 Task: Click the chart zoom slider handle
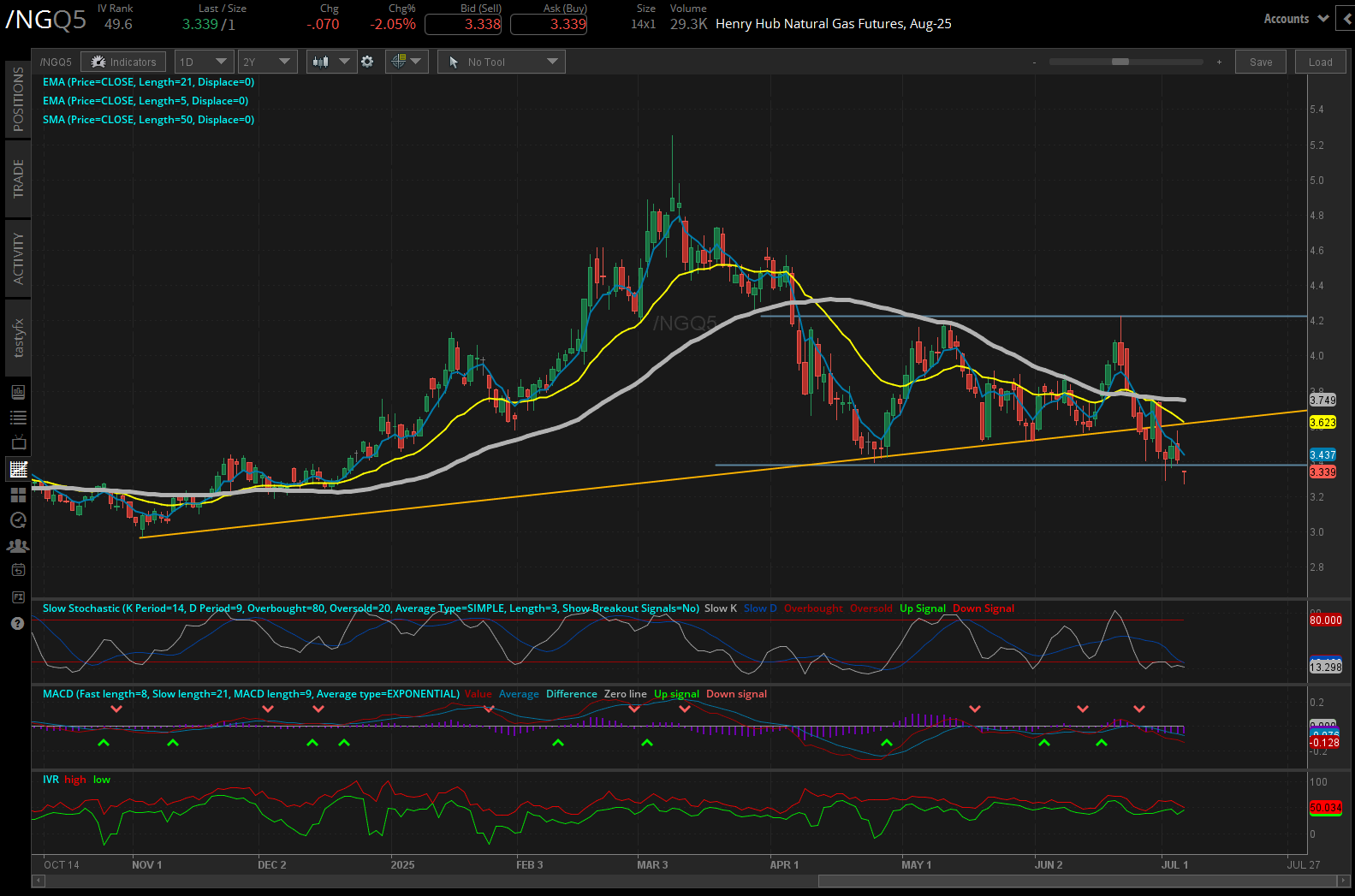(1120, 62)
